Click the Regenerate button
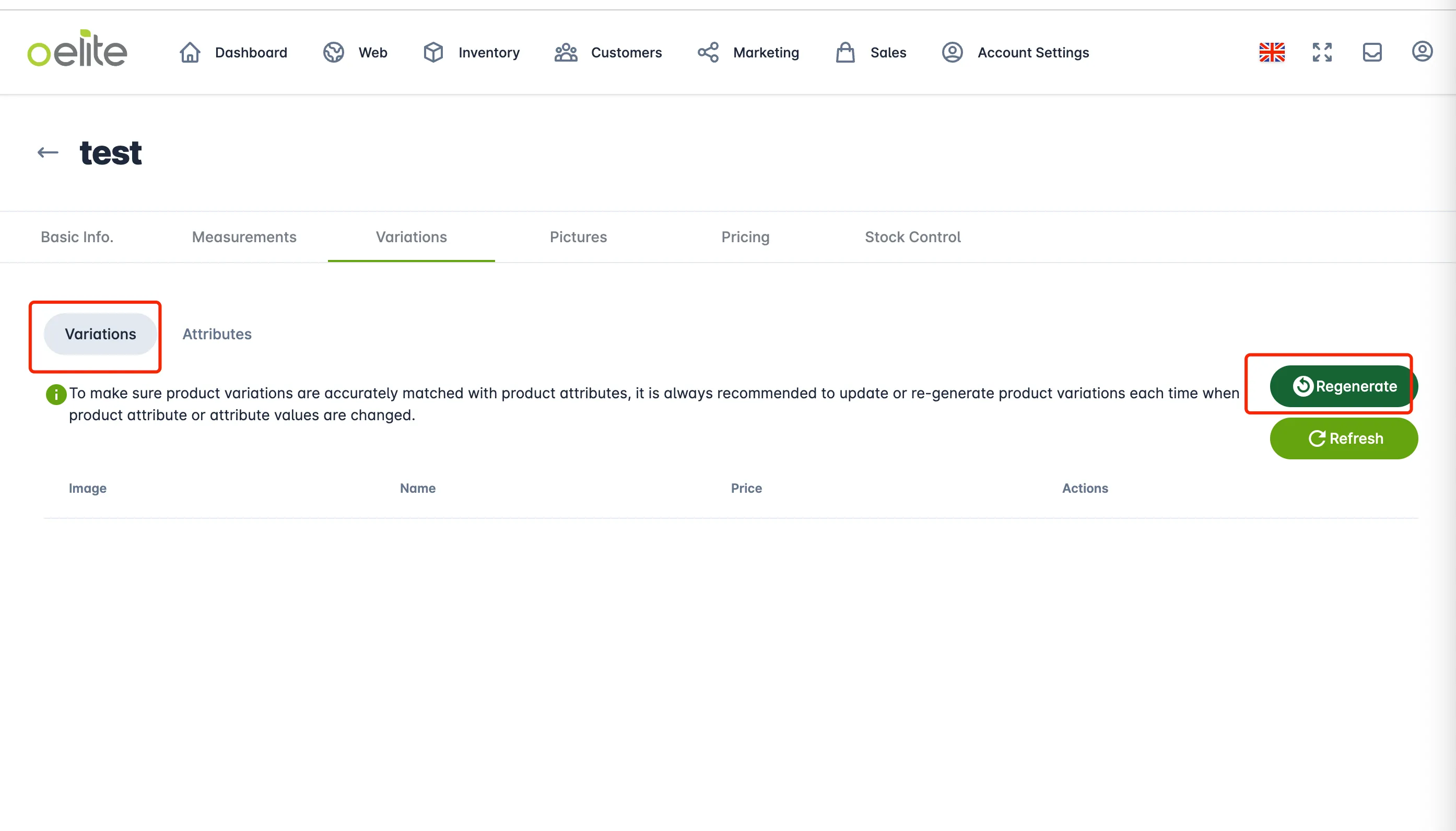 point(1344,386)
